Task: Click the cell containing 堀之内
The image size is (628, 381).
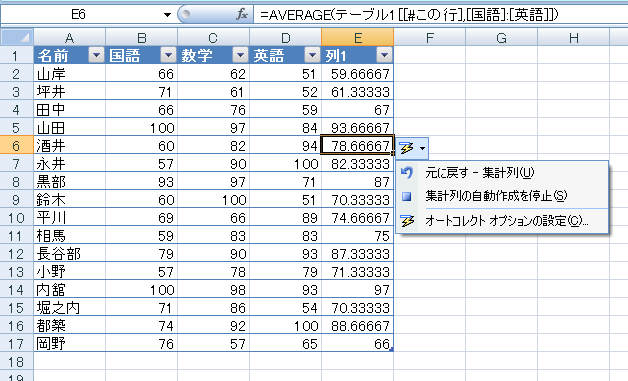Action: [70, 307]
